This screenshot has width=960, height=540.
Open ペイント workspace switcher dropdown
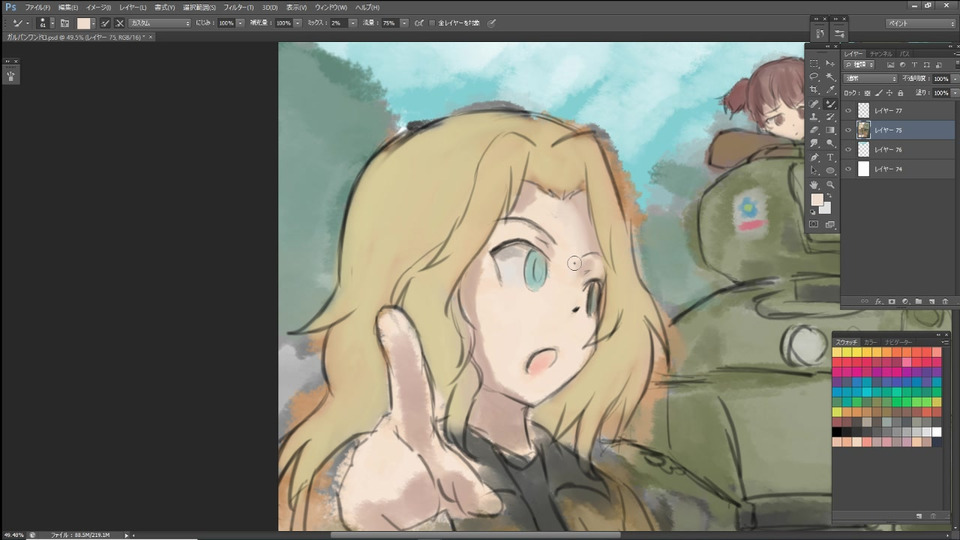921,23
